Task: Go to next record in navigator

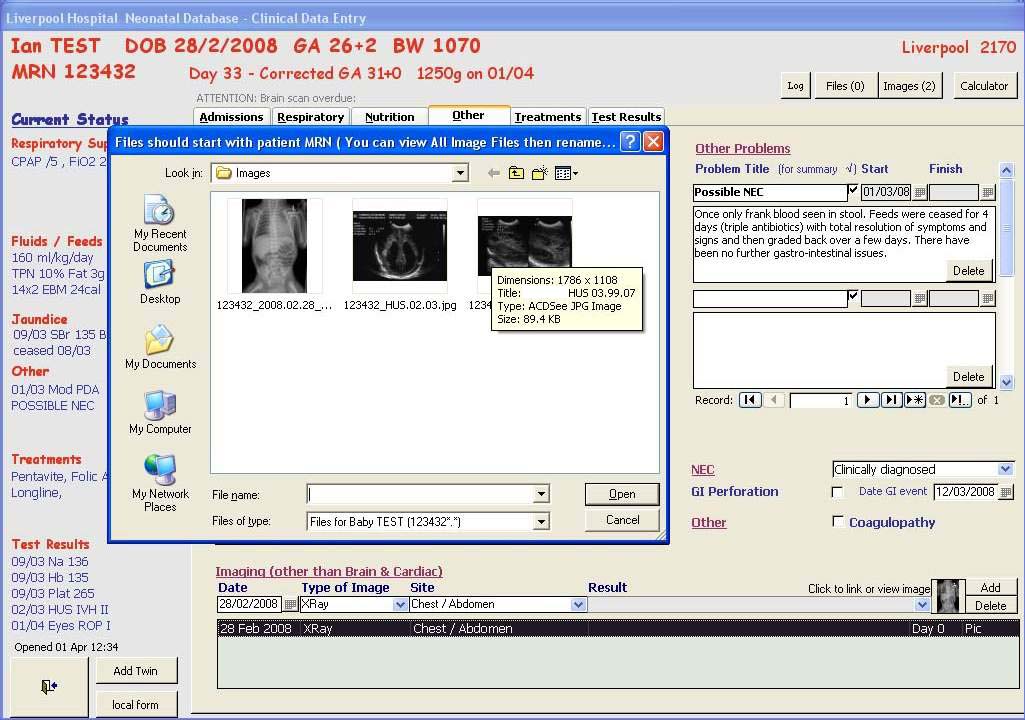Action: pos(868,400)
